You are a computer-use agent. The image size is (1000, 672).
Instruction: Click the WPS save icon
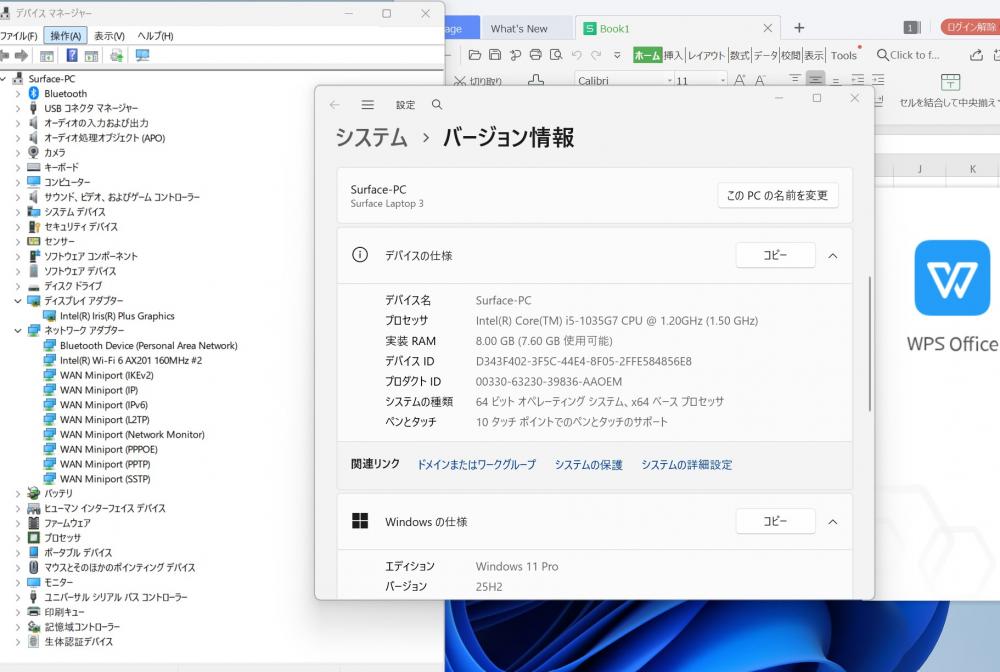[x=495, y=55]
